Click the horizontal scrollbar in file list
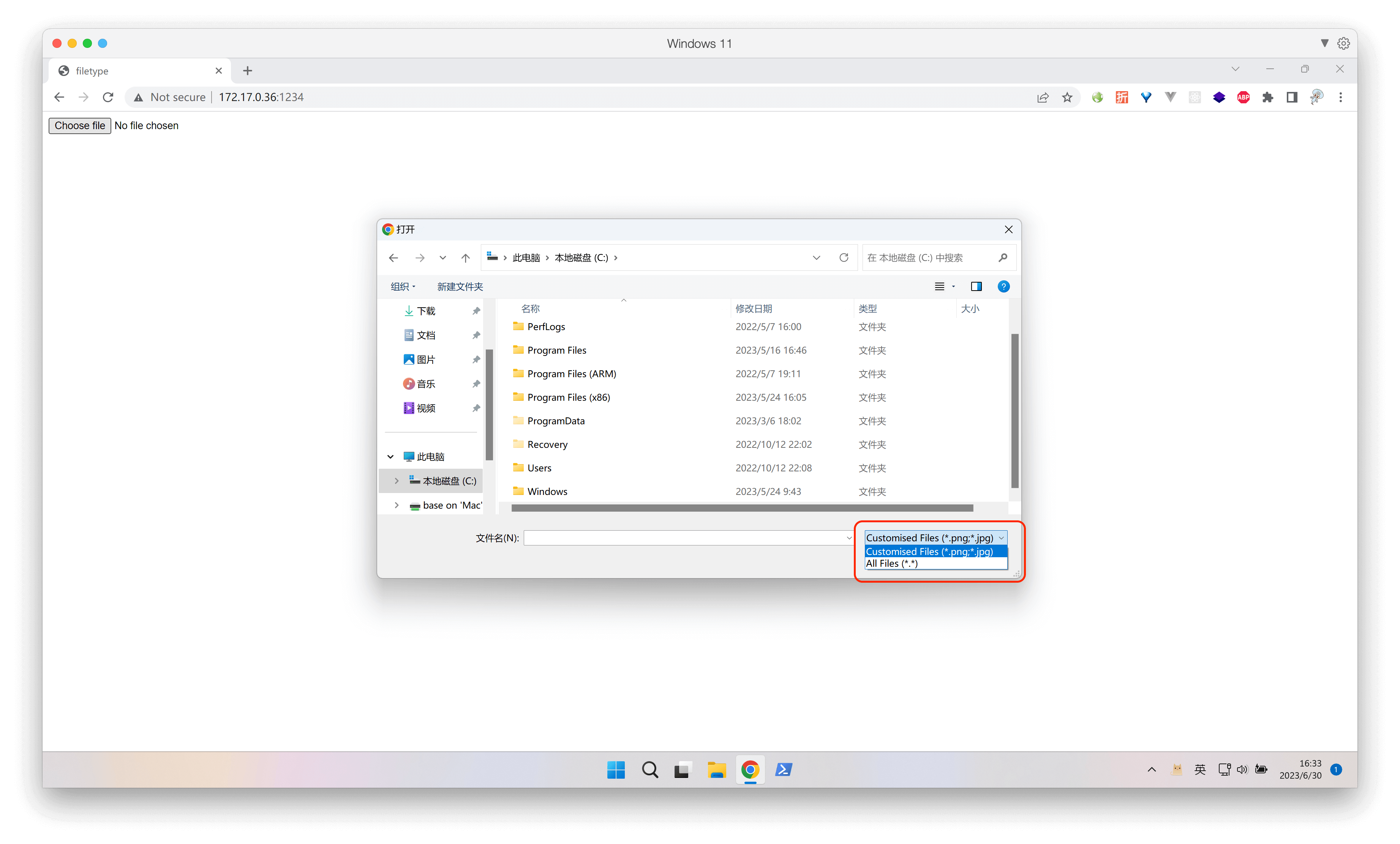1400x844 pixels. 741,507
